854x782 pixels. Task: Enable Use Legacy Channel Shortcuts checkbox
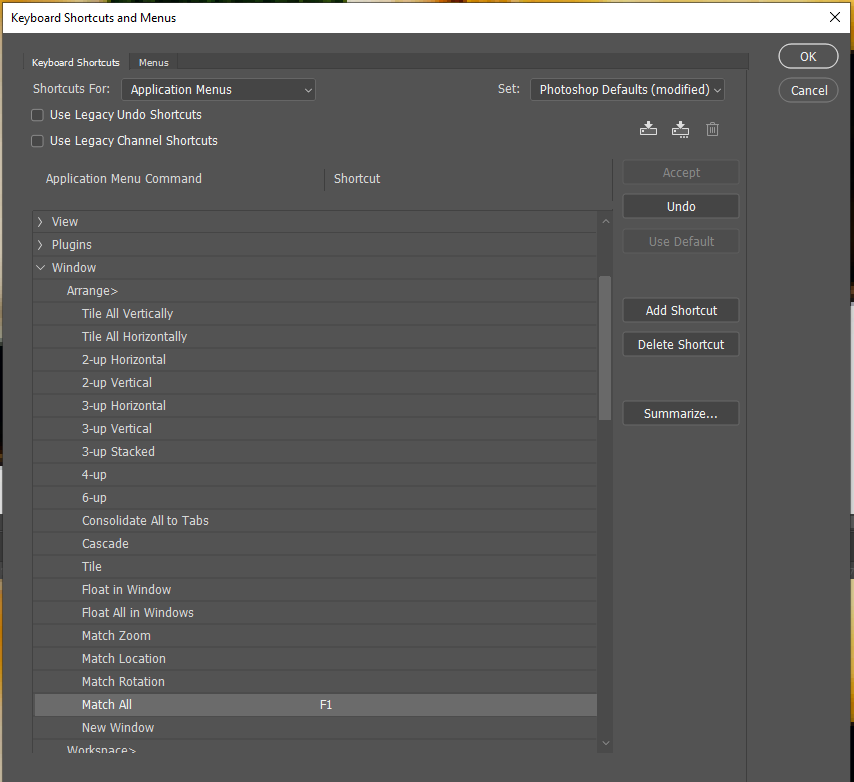[x=37, y=141]
